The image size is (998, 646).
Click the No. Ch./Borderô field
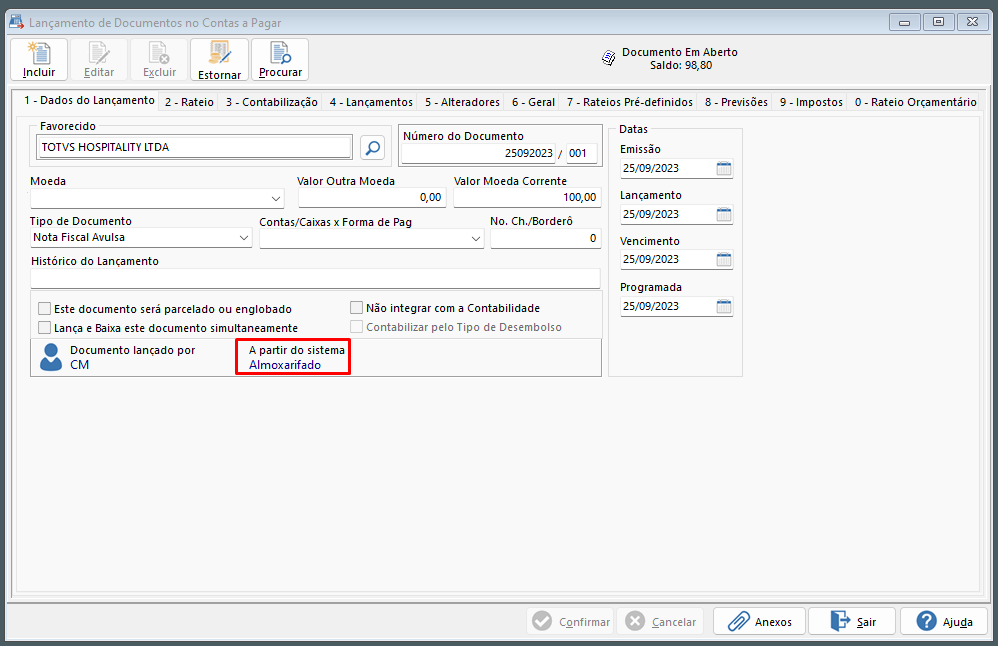[545, 239]
